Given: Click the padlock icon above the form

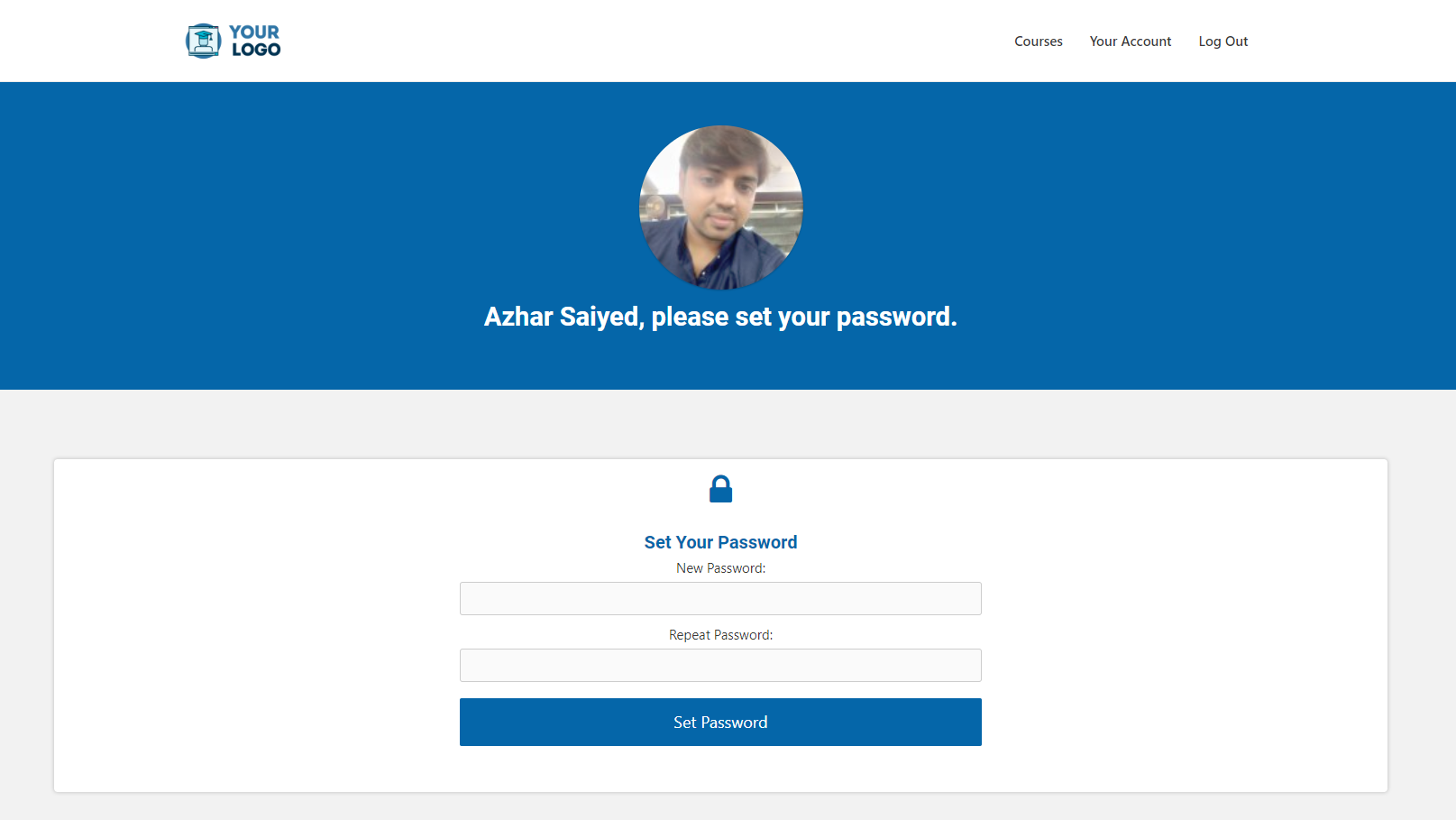Looking at the screenshot, I should coord(720,489).
